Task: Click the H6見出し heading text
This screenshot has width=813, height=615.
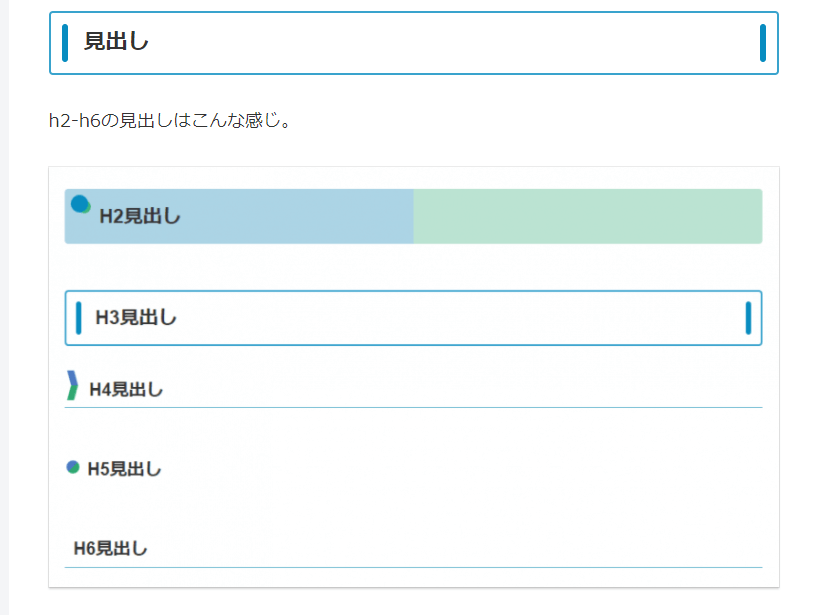Action: pyautogui.click(x=110, y=549)
